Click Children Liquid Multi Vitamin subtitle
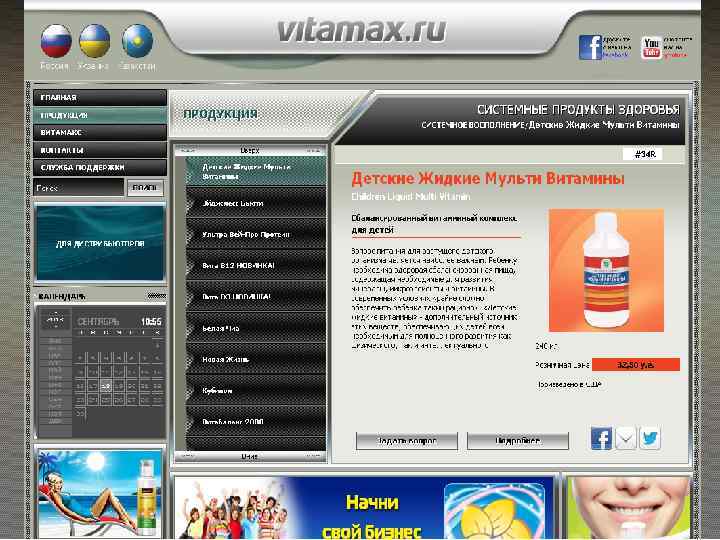 point(411,197)
